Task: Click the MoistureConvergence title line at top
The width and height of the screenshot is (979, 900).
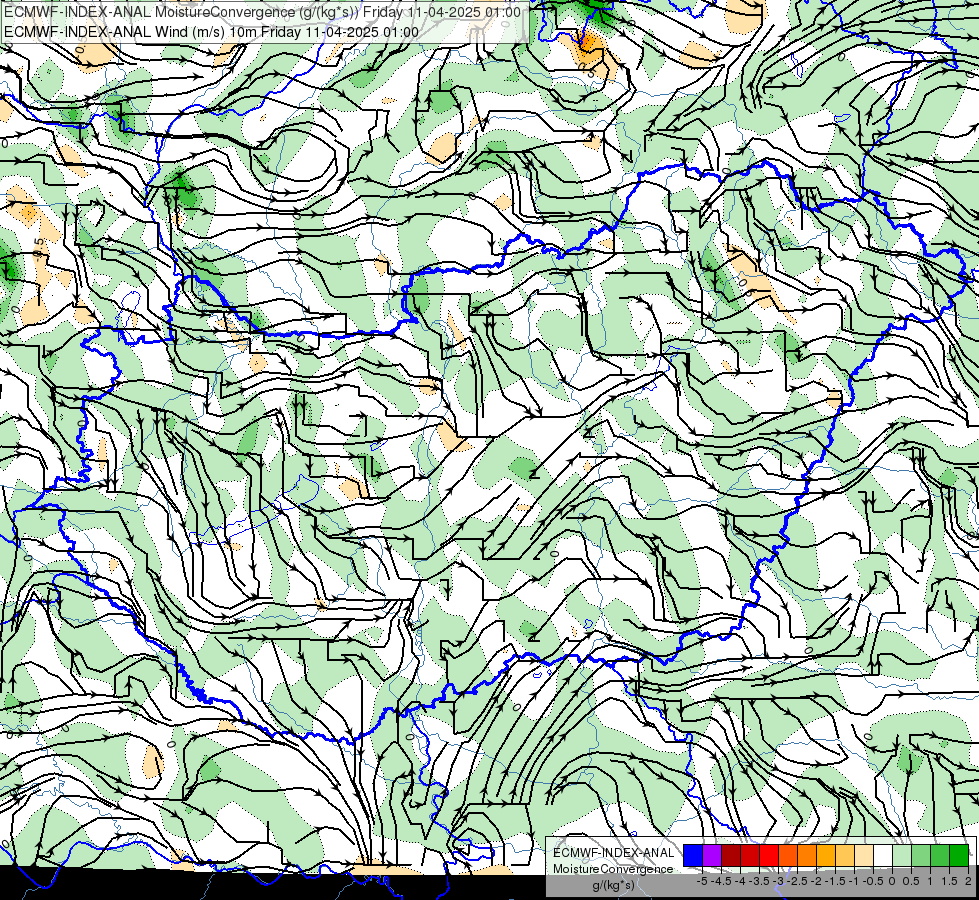Action: click(262, 12)
